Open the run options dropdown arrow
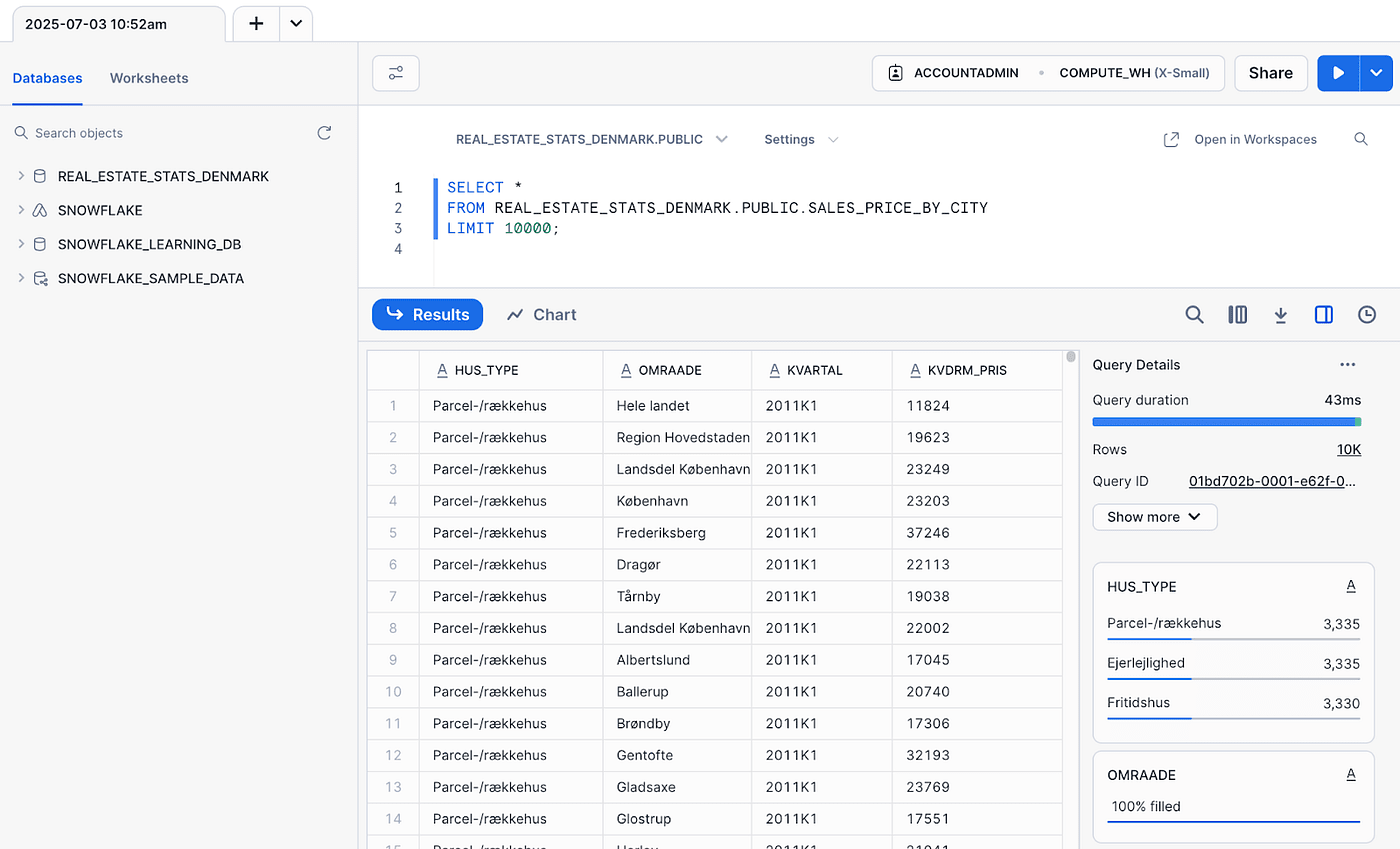Screen dimensions: 1400x849 click(1377, 73)
